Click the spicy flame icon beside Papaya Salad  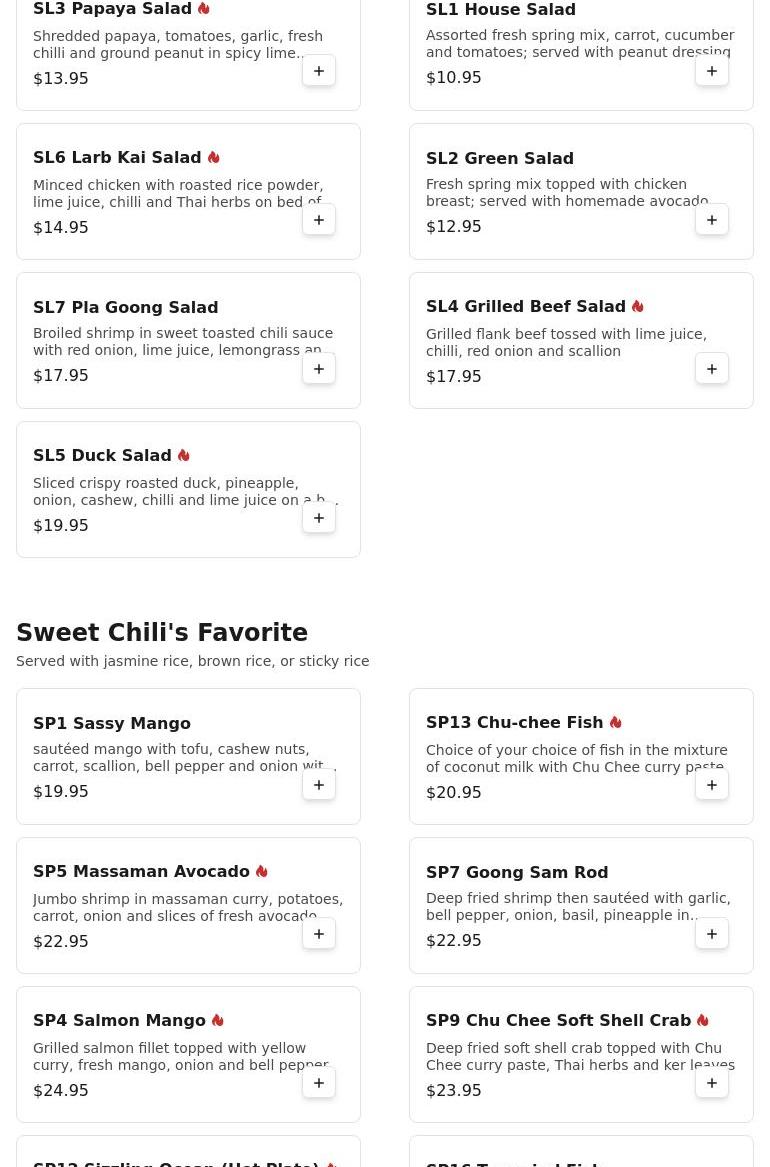click(x=204, y=9)
